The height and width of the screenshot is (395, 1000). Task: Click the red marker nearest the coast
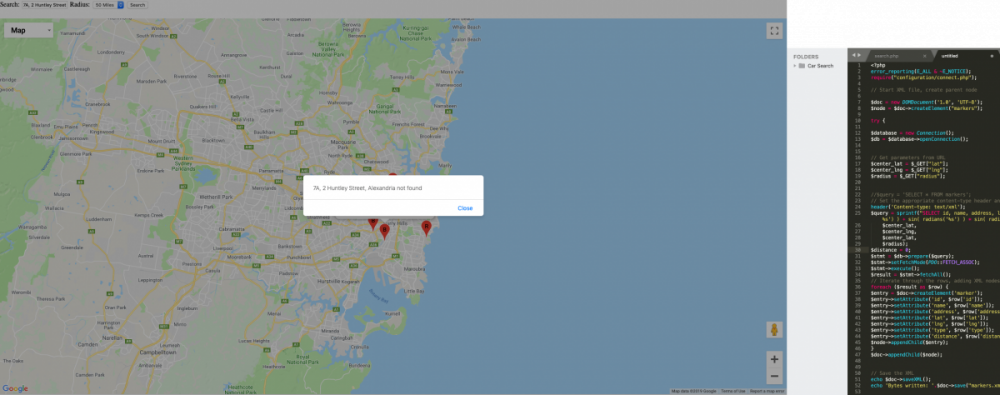pos(426,228)
